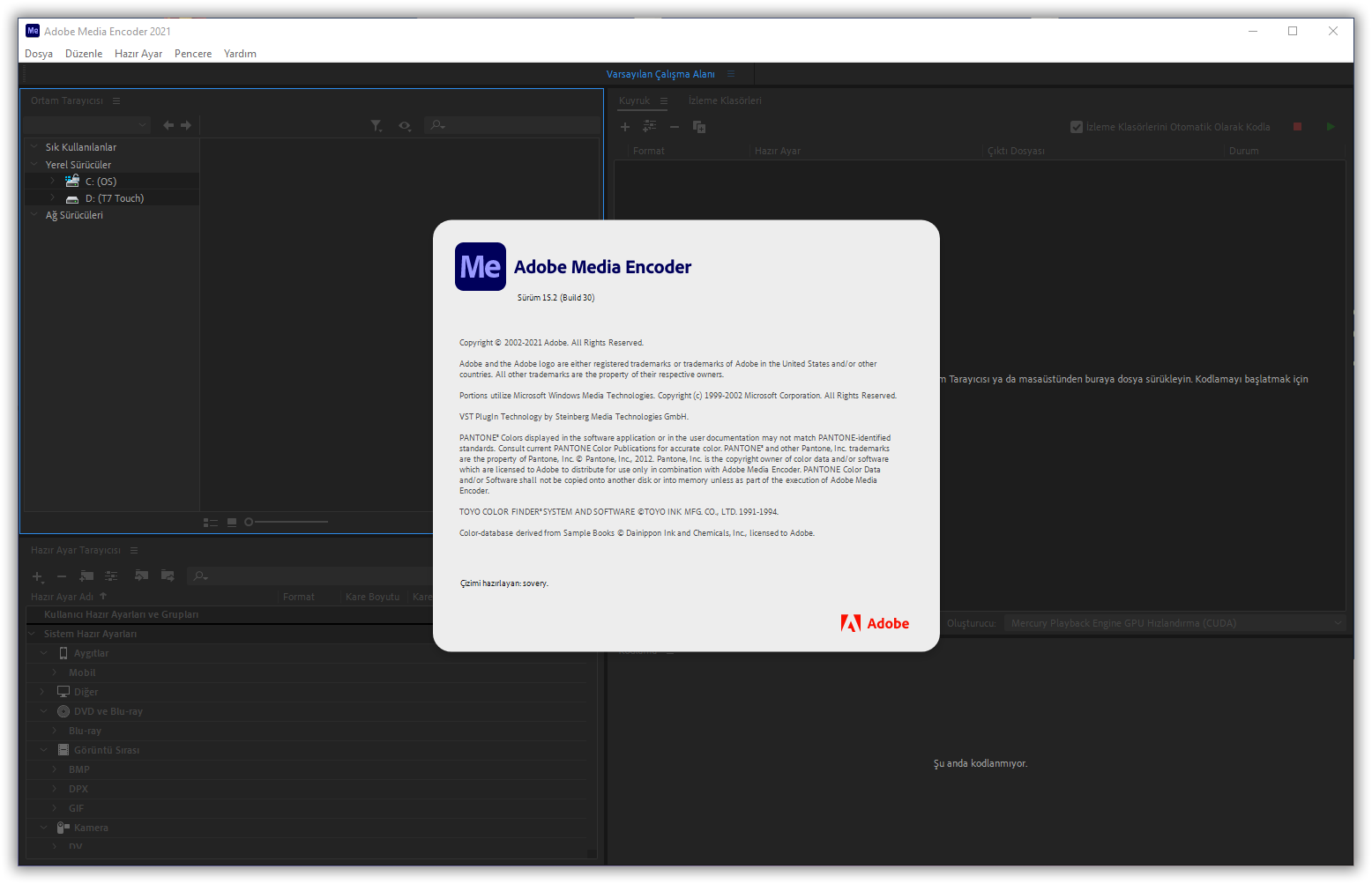Open the Dosya menu
The image size is (1372, 884).
[39, 54]
